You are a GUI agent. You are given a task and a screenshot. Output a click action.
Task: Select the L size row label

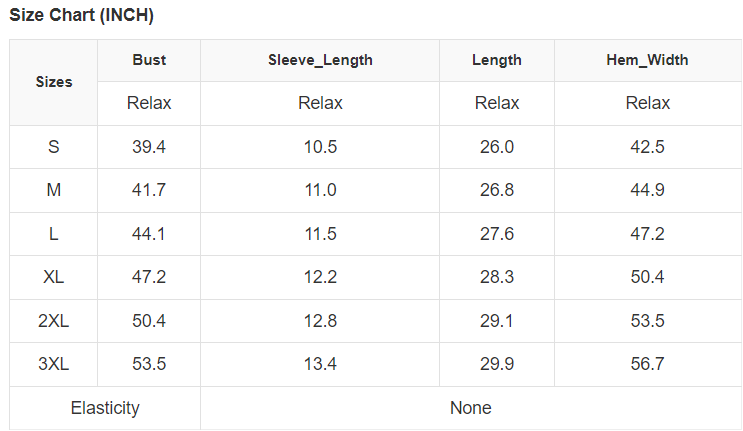(54, 234)
